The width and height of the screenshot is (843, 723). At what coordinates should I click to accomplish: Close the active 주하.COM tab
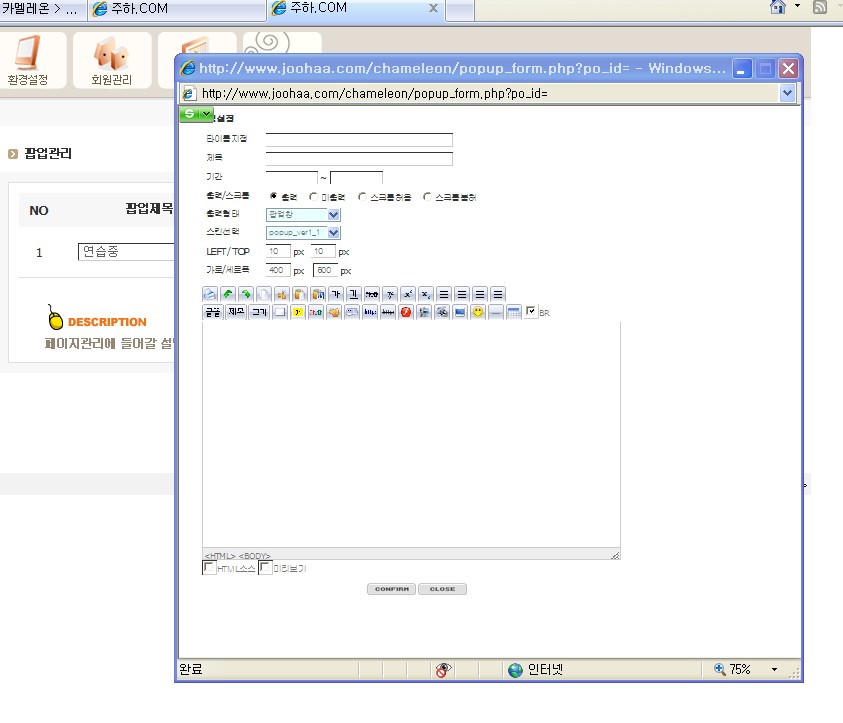point(433,8)
